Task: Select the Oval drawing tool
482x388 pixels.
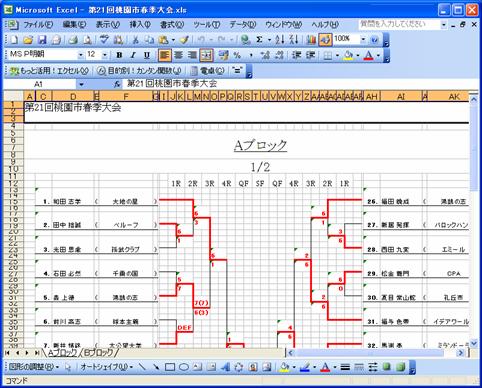Action: click(x=184, y=367)
